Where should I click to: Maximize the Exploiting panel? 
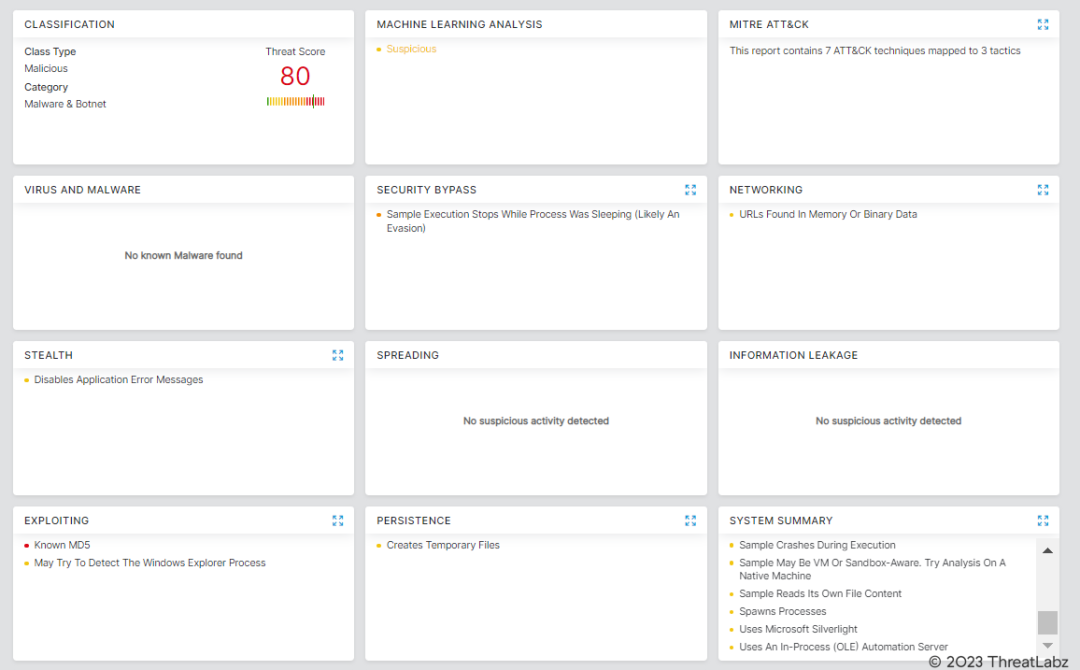click(x=338, y=520)
